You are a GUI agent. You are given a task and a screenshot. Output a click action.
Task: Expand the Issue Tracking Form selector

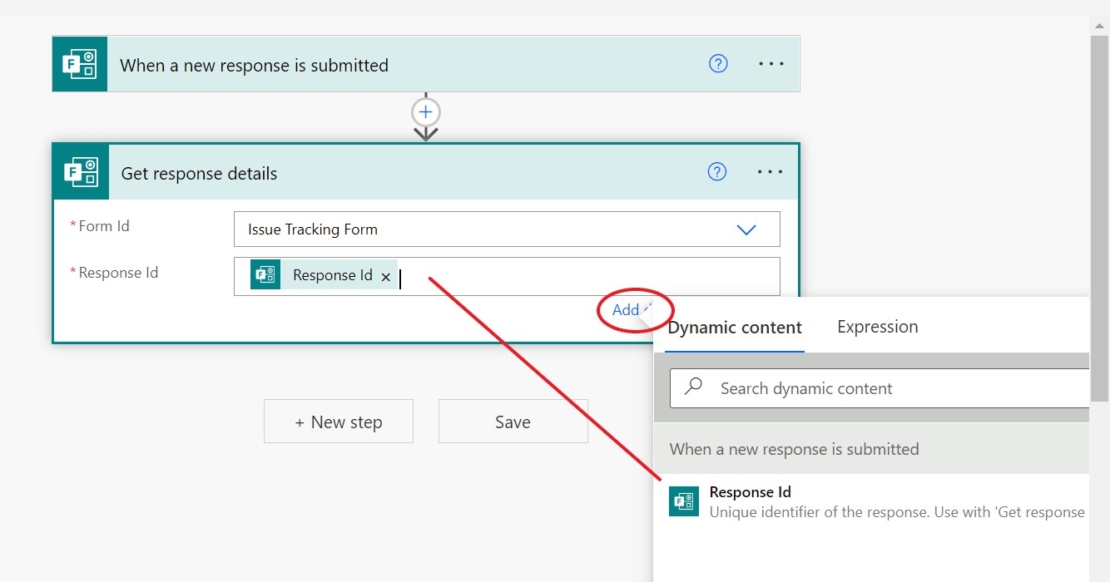[x=746, y=229]
